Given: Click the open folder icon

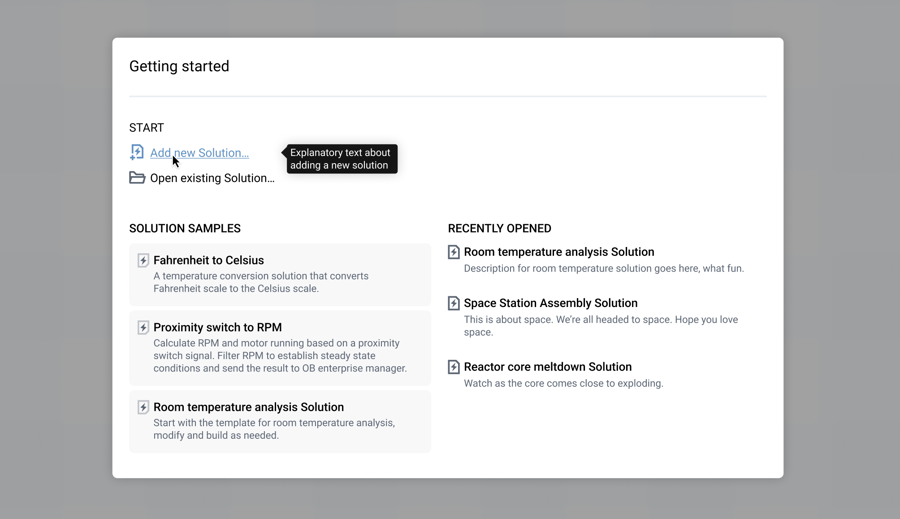Looking at the screenshot, I should point(137,178).
